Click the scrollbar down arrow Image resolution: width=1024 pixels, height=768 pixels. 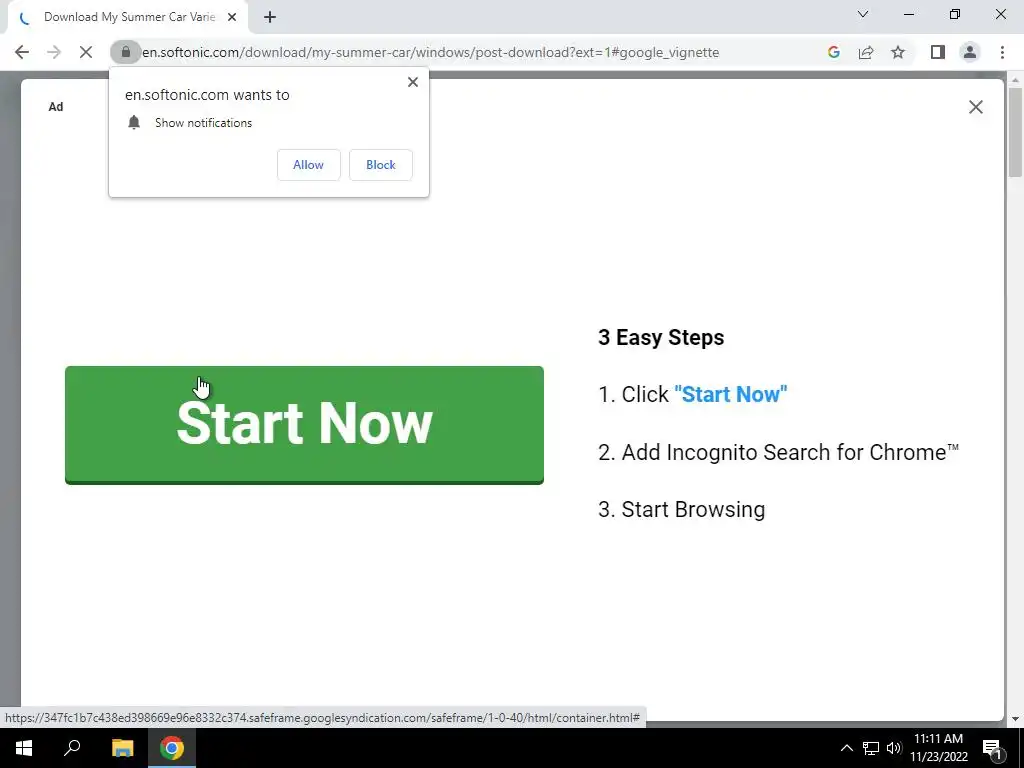click(1015, 719)
